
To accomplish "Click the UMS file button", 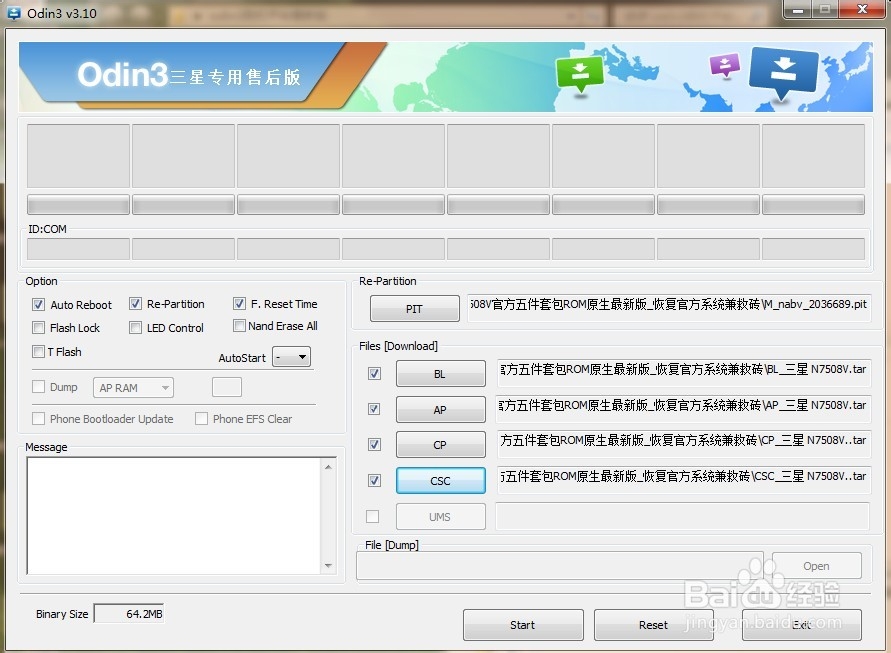I will pos(440,517).
